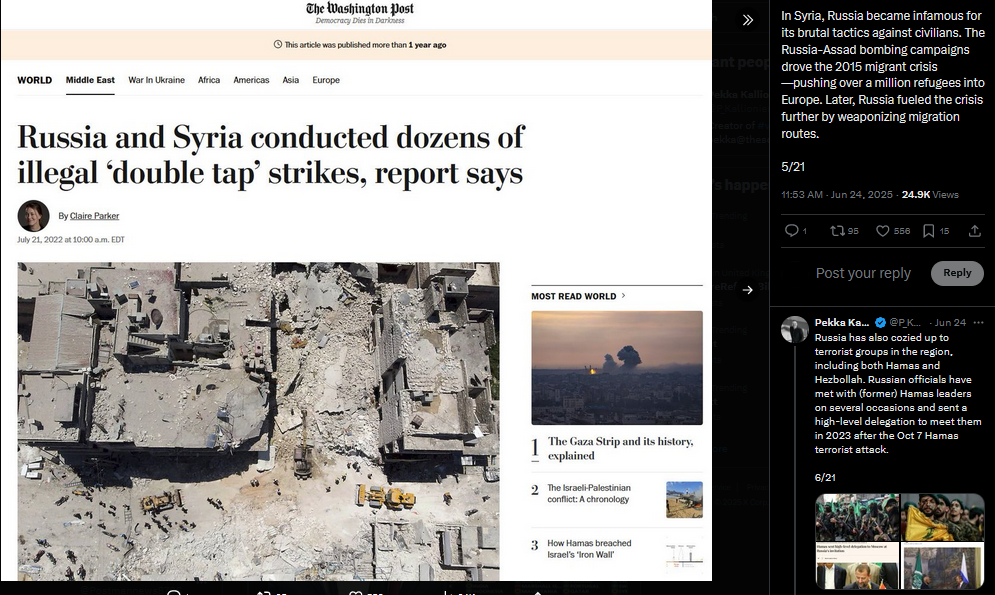Click the verified badge next to Pekka Ka...

tap(880, 322)
